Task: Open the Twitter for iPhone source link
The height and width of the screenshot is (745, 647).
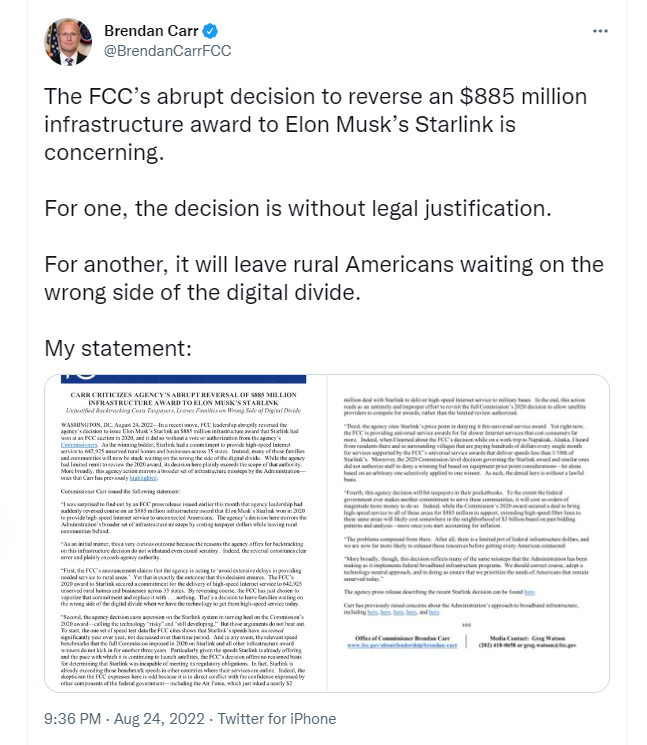Action: (x=277, y=719)
